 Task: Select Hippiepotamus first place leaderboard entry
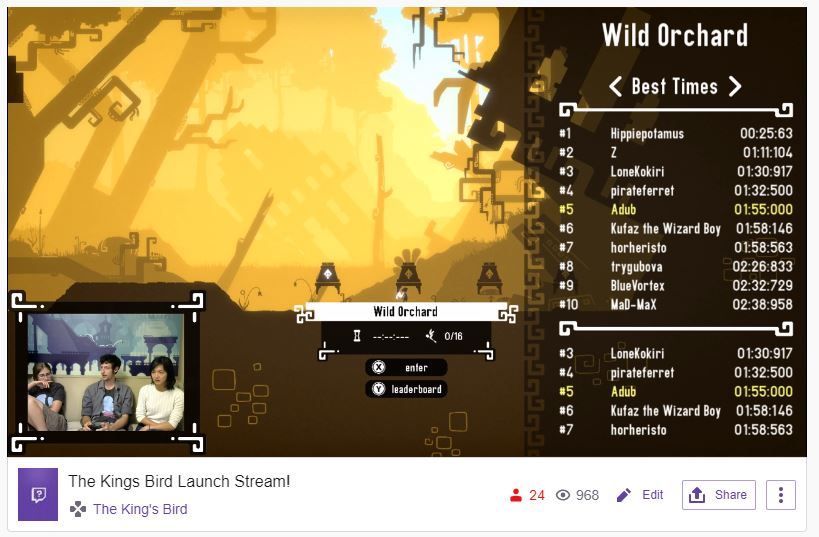(676, 133)
